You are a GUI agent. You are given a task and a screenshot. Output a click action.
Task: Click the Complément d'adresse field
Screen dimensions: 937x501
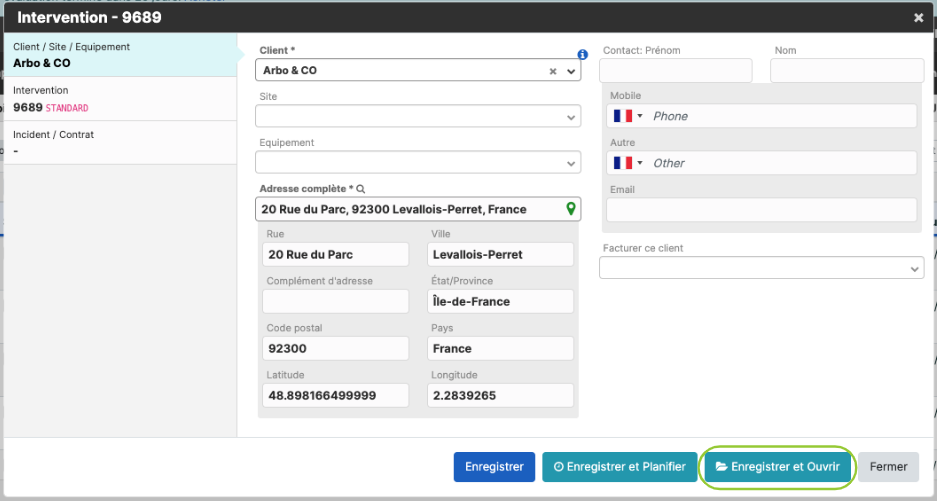point(335,301)
